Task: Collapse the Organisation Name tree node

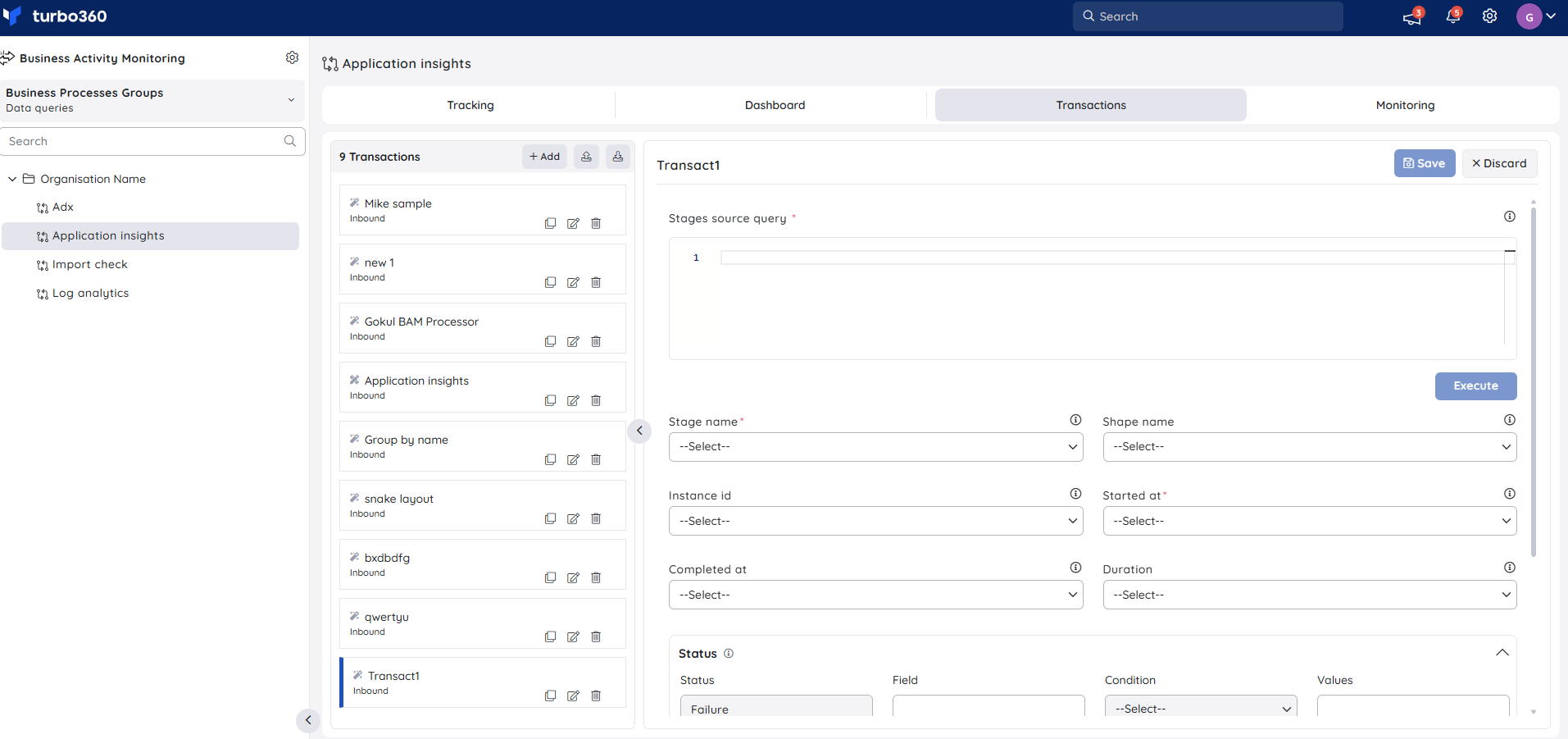Action: [12, 179]
